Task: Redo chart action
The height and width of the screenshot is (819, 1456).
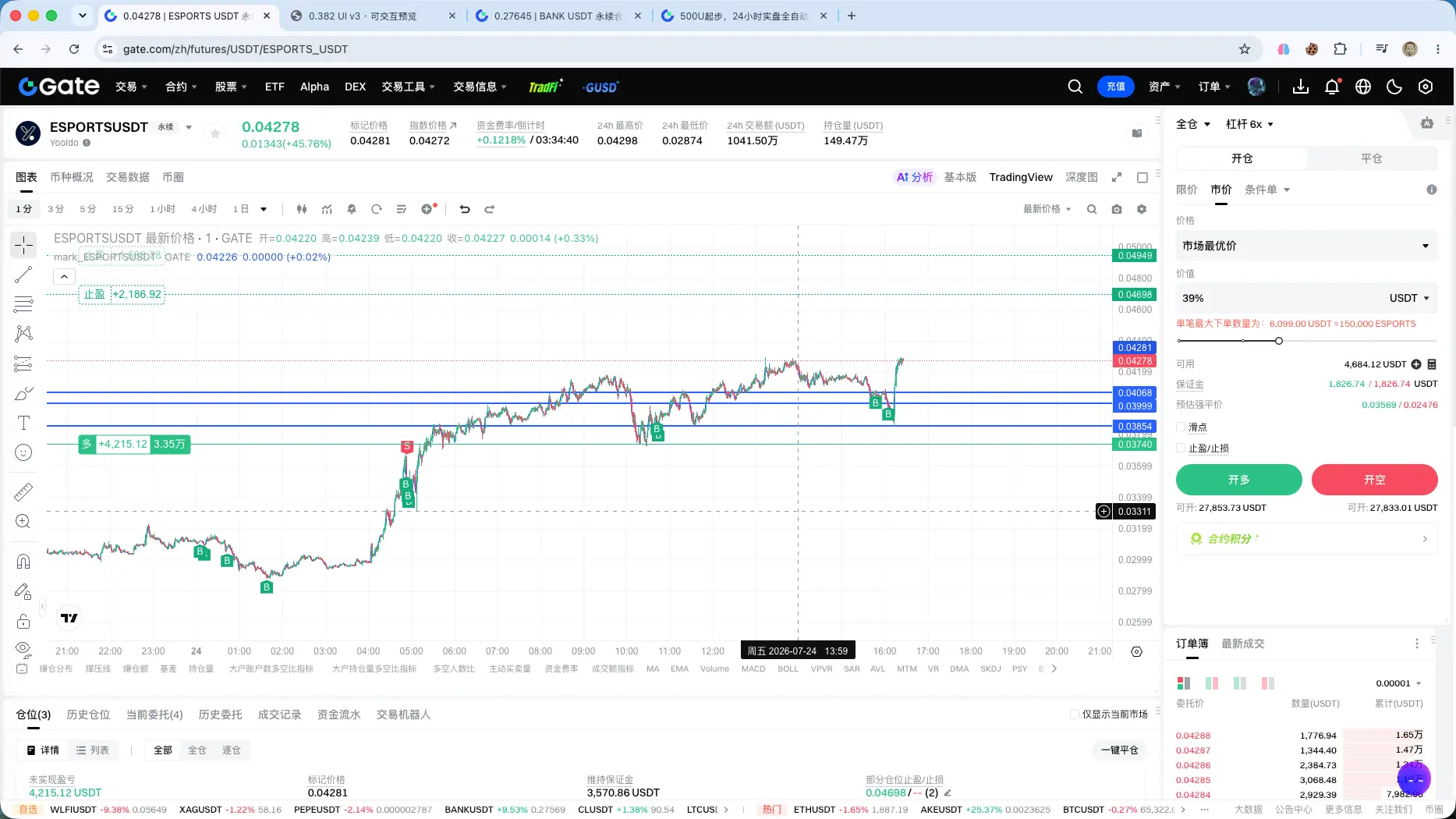Action: coord(490,209)
